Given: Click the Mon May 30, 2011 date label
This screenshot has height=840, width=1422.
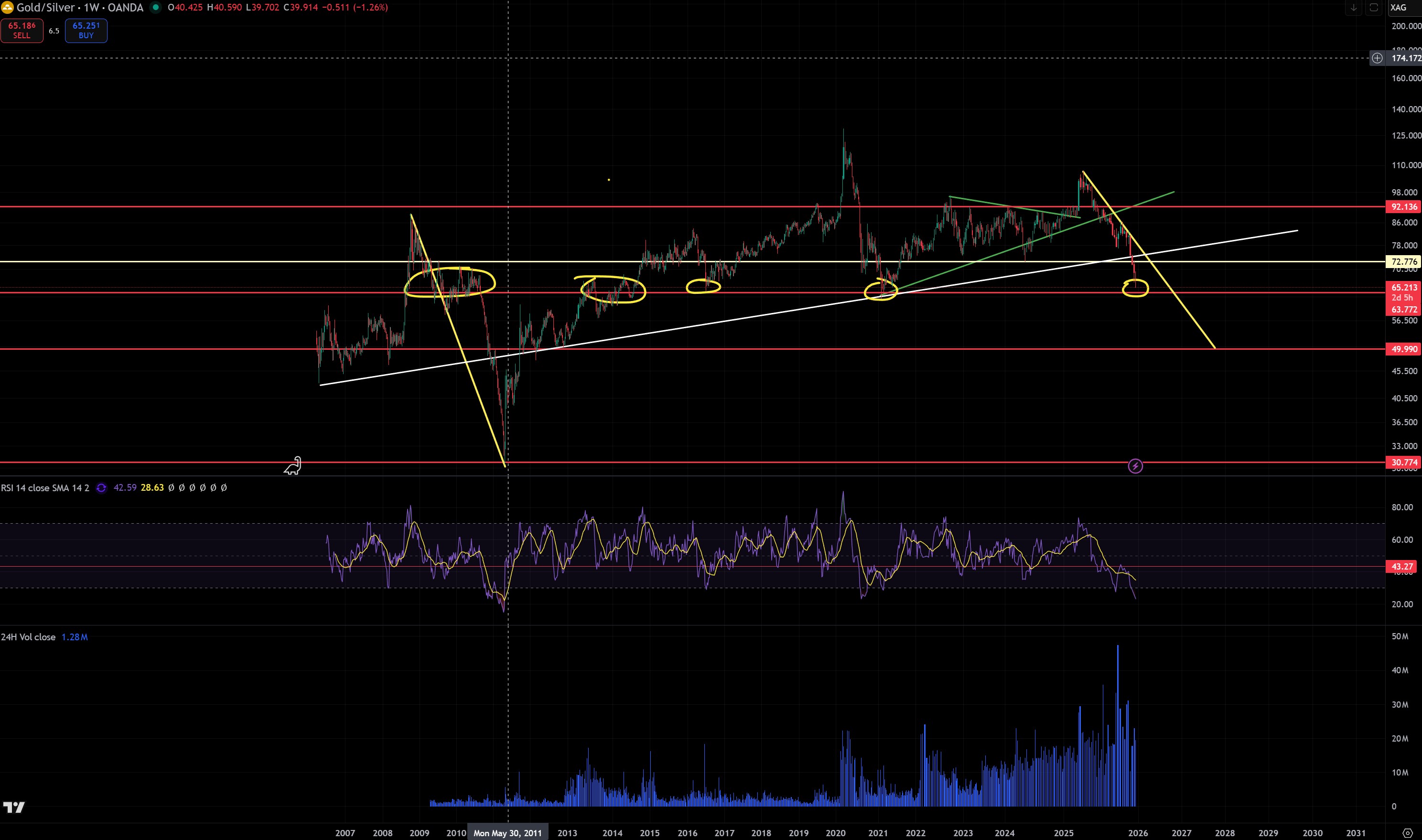Looking at the screenshot, I should pyautogui.click(x=507, y=833).
